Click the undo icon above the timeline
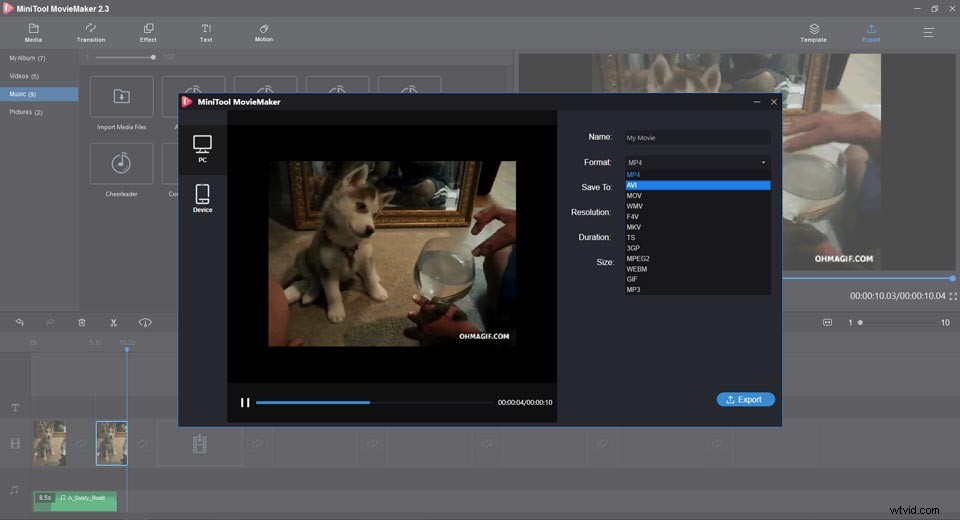This screenshot has height=520, width=960. (x=20, y=322)
